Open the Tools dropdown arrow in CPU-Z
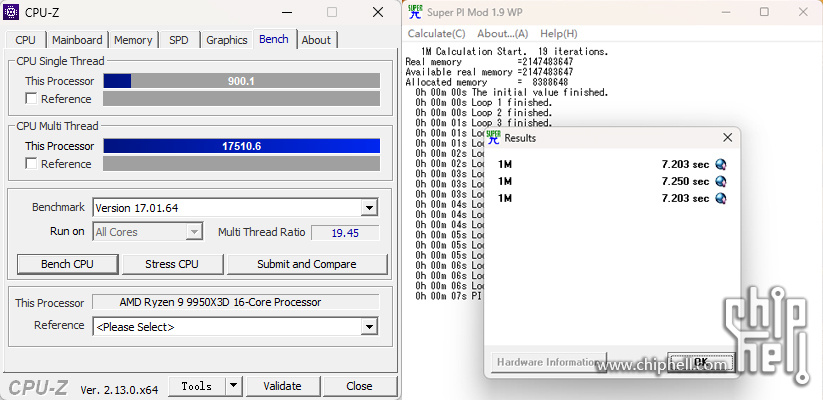 click(234, 386)
